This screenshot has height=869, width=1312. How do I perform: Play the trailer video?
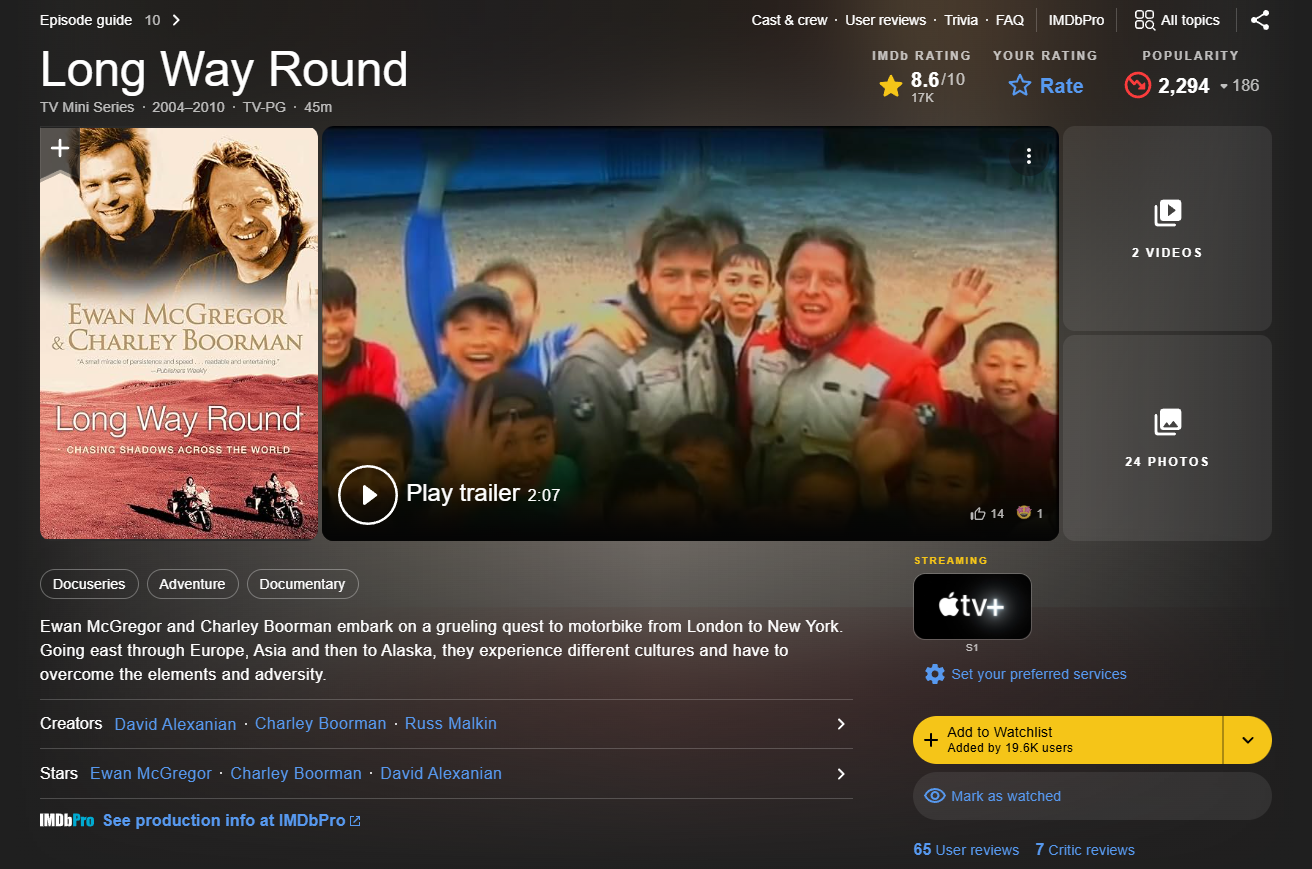(x=369, y=494)
